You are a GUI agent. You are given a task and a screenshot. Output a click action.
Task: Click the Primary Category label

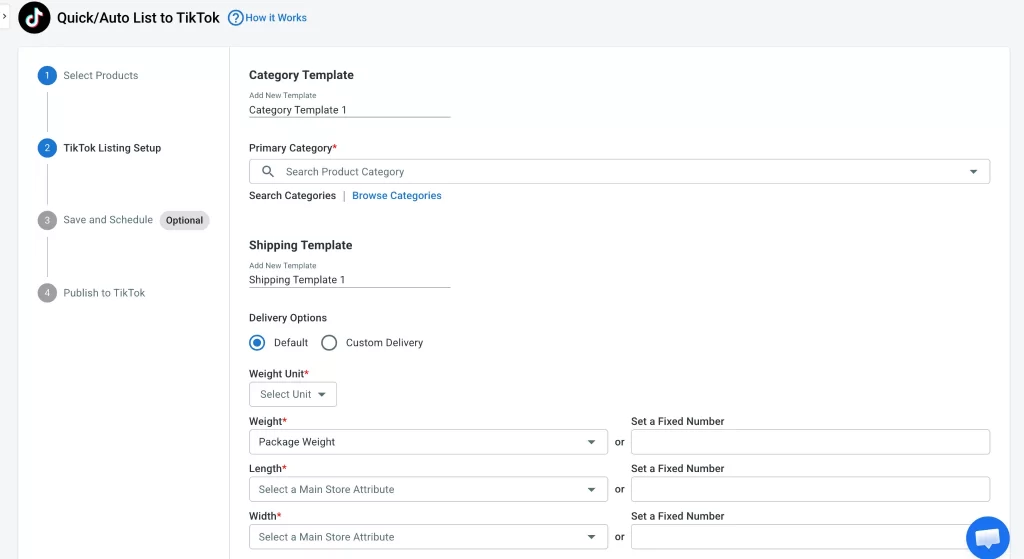[x=293, y=148]
